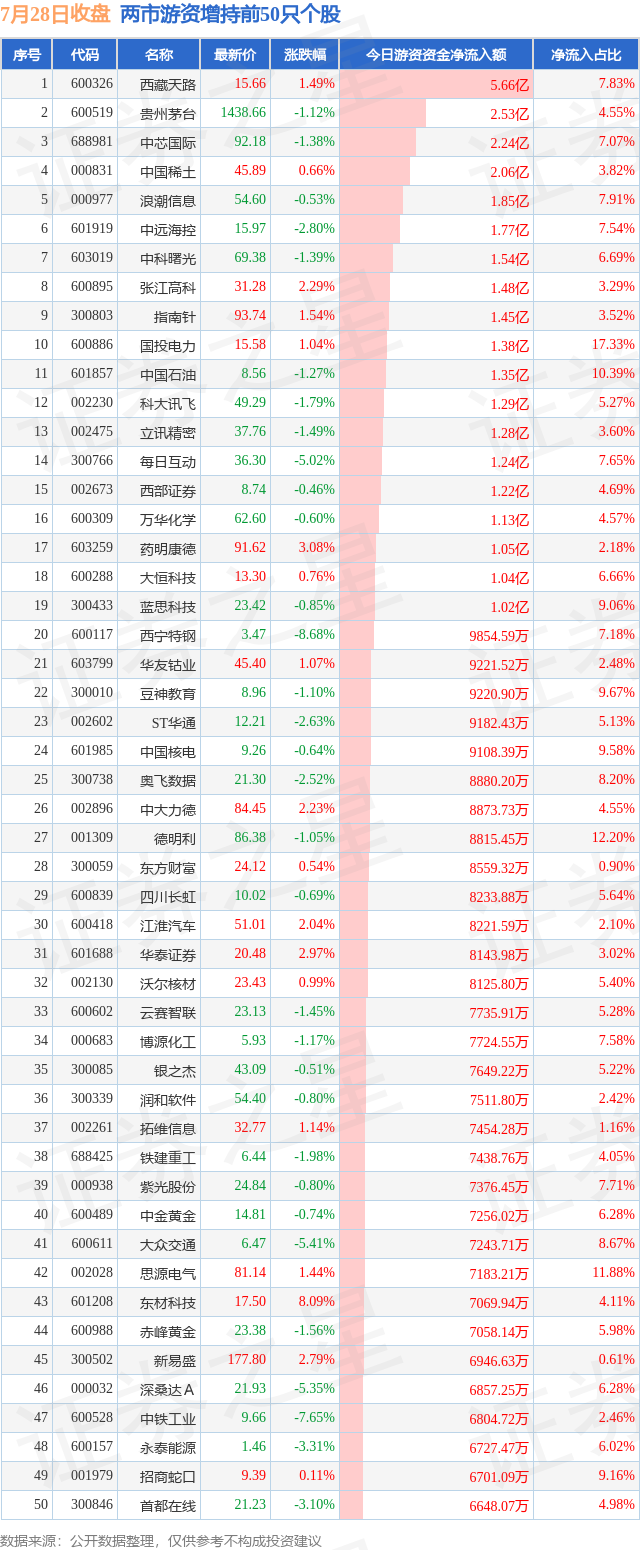The width and height of the screenshot is (640, 1550).
Task: Select stock name 云赛智联
Action: [x=168, y=1013]
